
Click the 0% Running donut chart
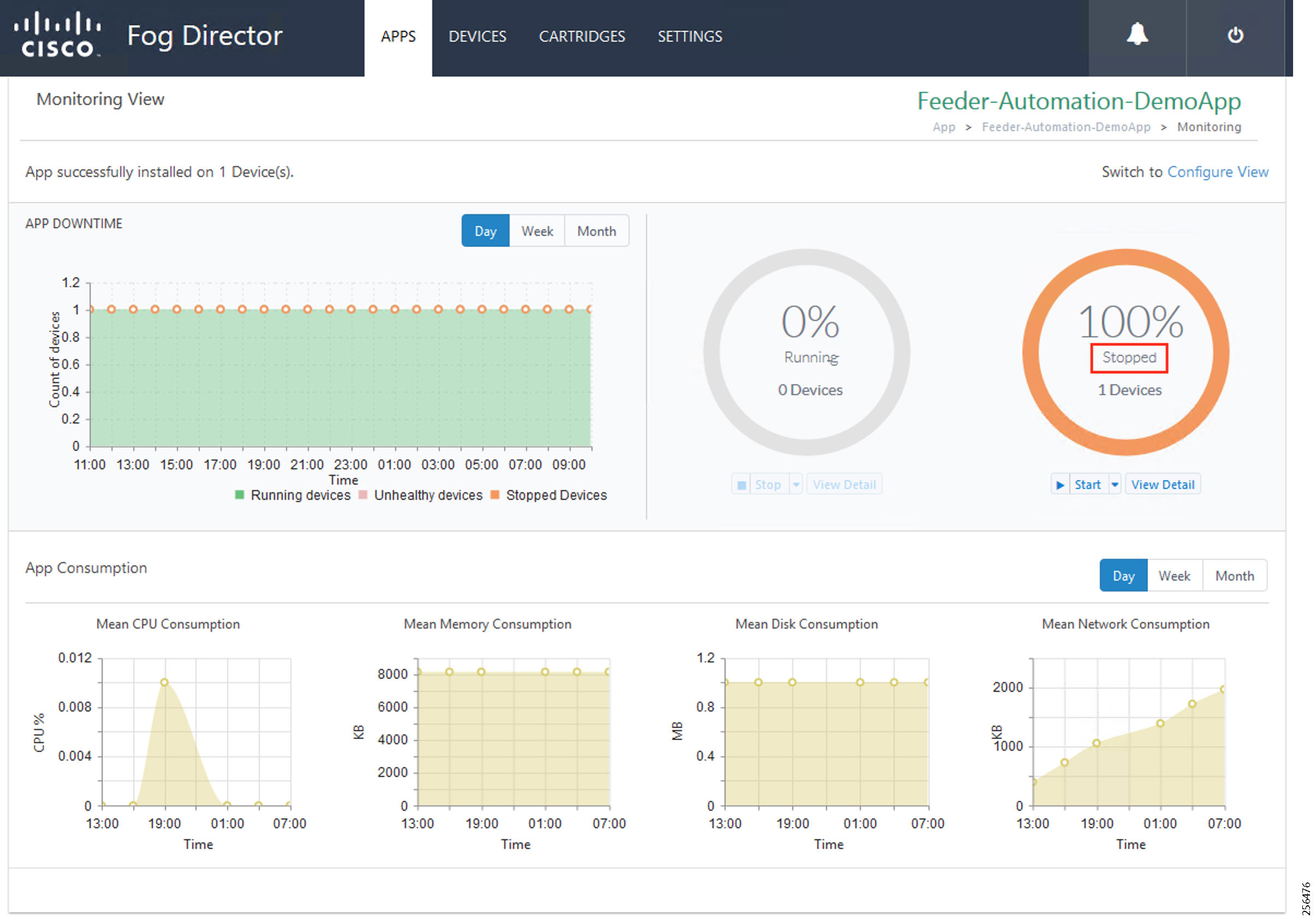806,351
